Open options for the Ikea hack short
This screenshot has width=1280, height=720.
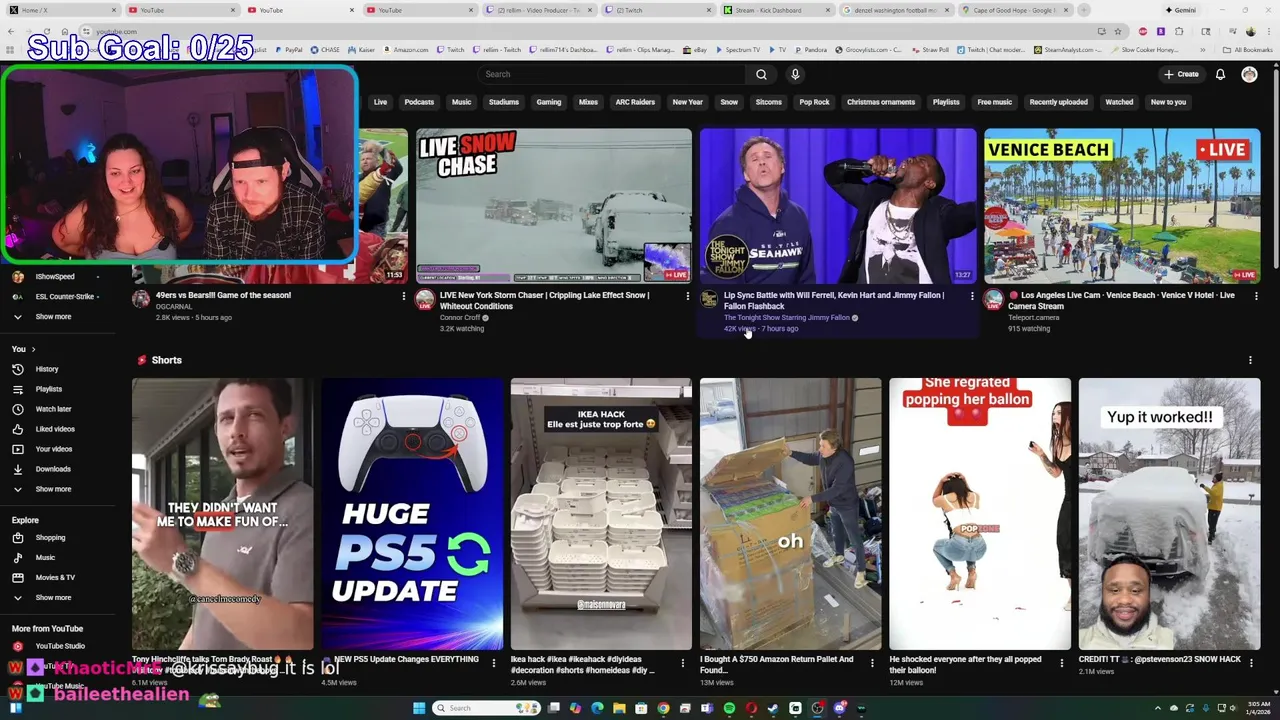click(x=683, y=663)
